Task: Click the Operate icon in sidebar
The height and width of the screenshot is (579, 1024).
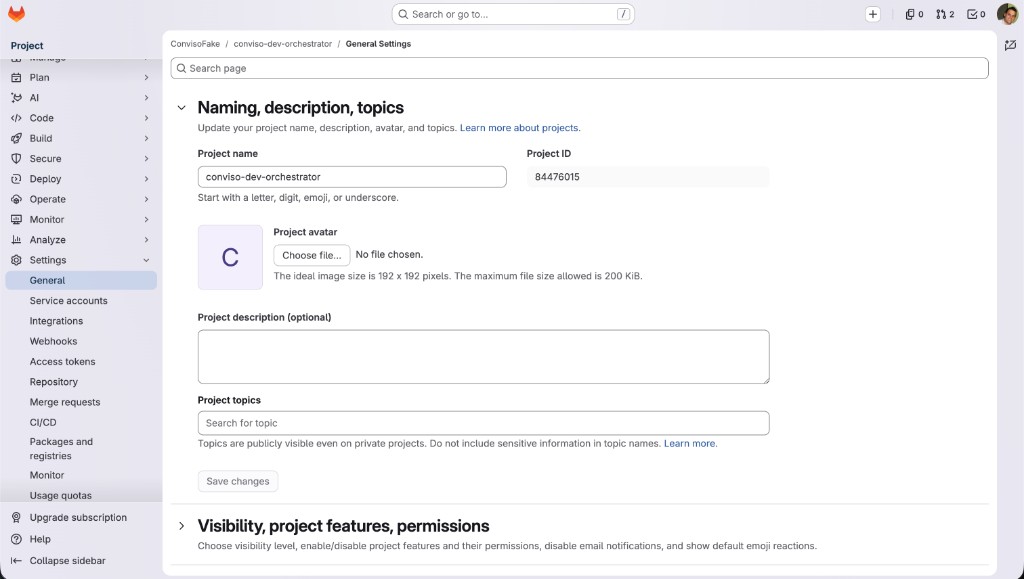Action: click(16, 198)
